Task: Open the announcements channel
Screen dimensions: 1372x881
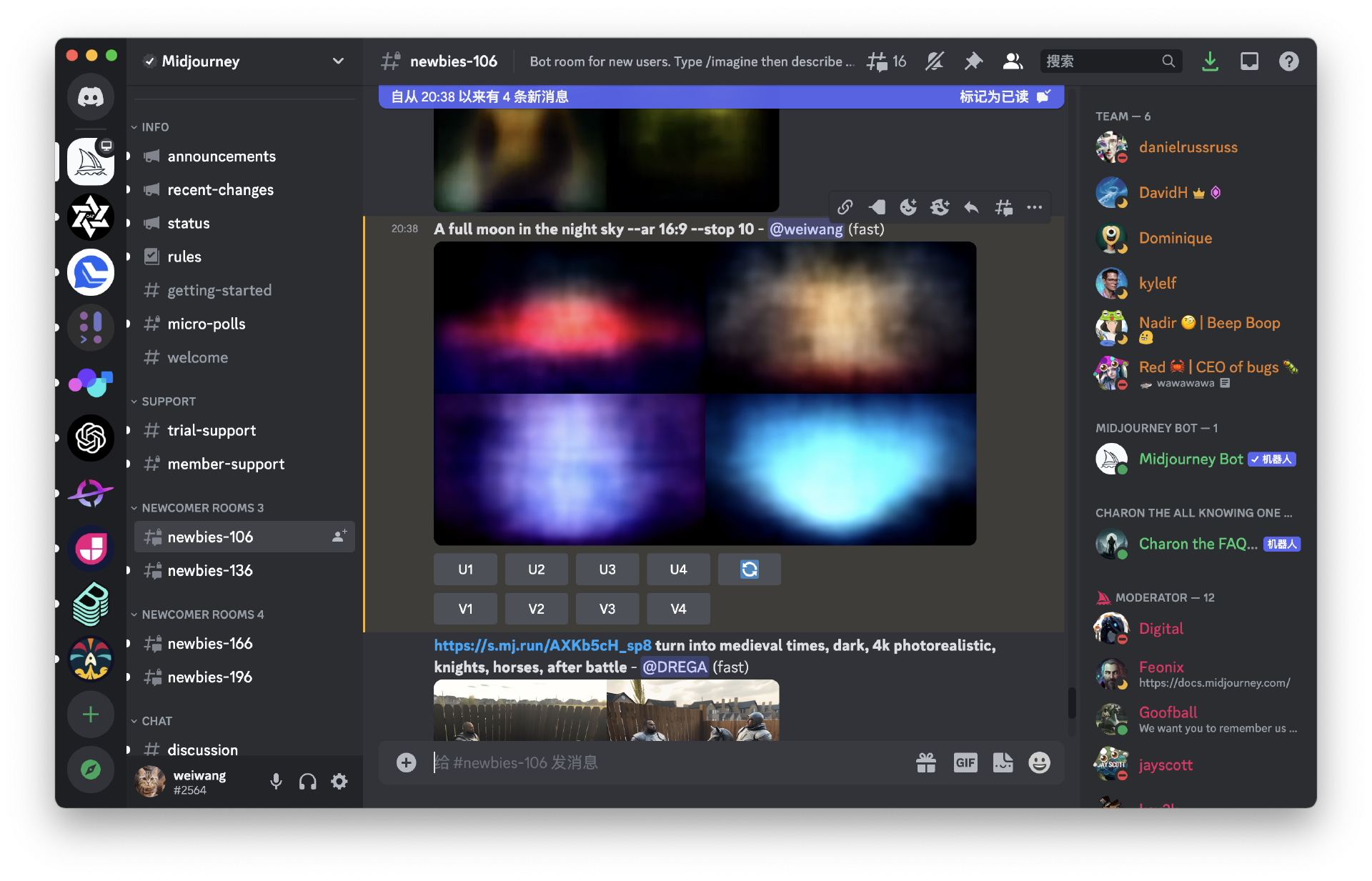Action: (221, 156)
